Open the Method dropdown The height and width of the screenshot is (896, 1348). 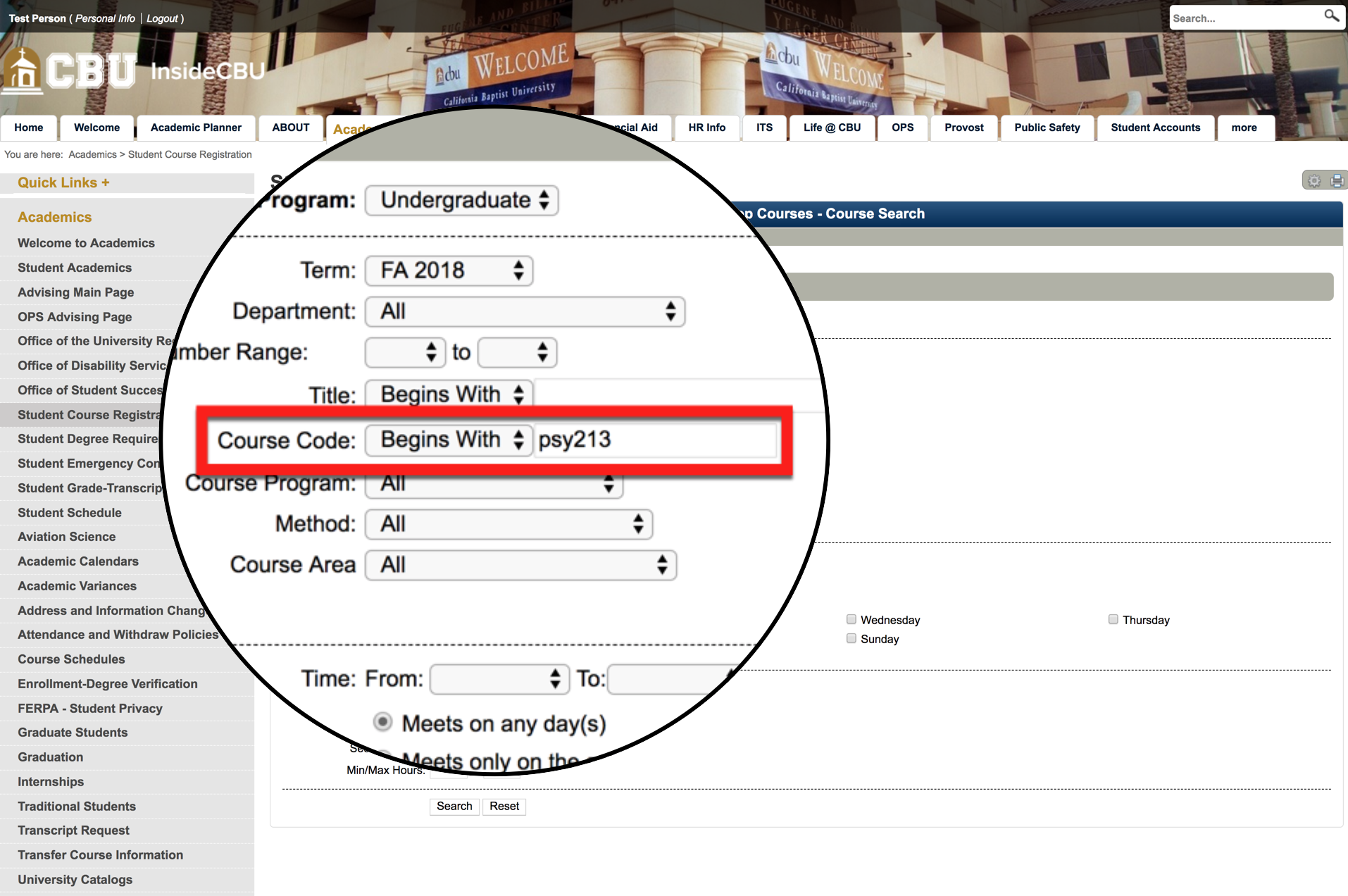tap(508, 524)
